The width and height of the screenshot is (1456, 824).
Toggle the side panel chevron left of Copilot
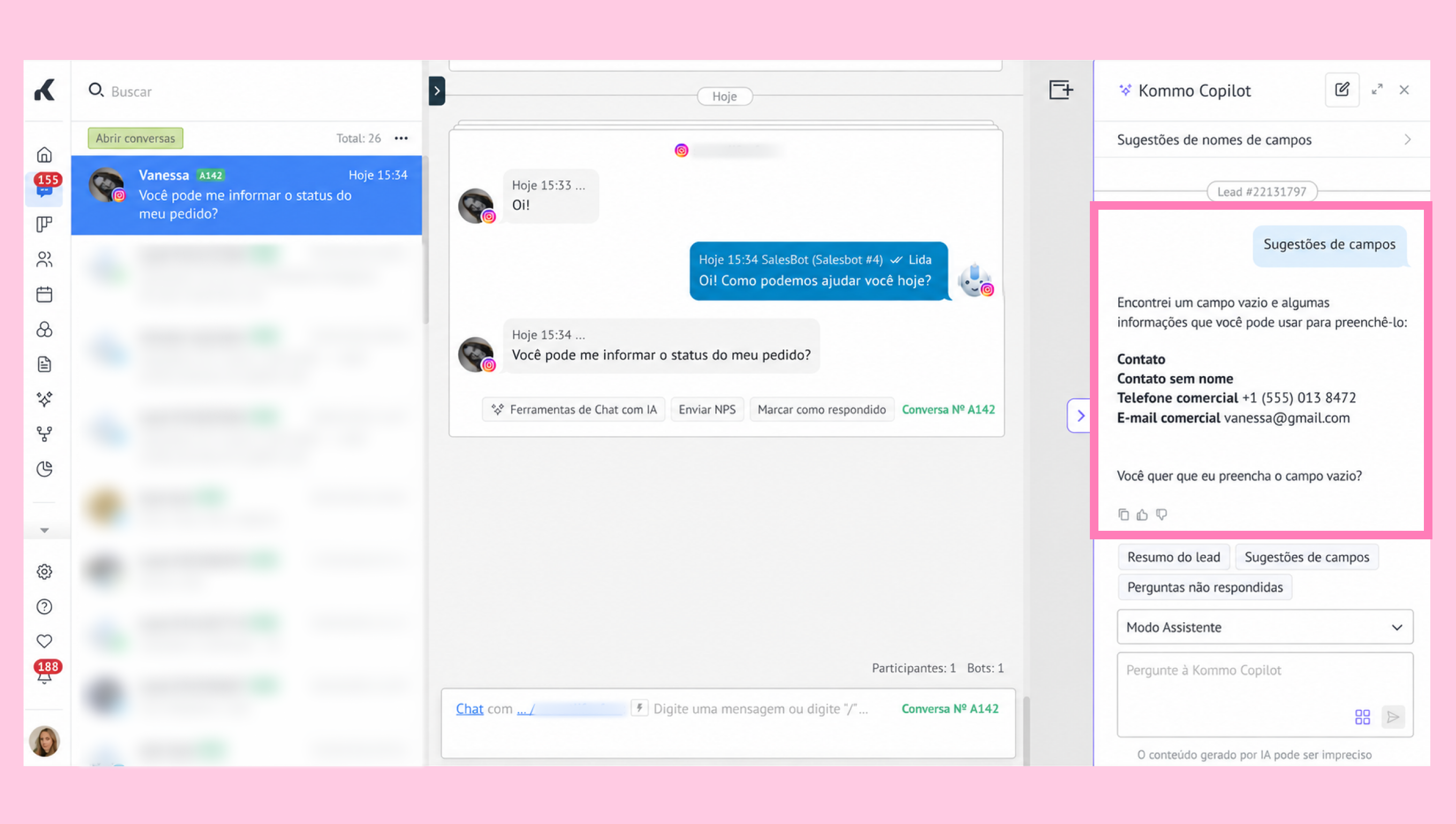click(x=1080, y=416)
